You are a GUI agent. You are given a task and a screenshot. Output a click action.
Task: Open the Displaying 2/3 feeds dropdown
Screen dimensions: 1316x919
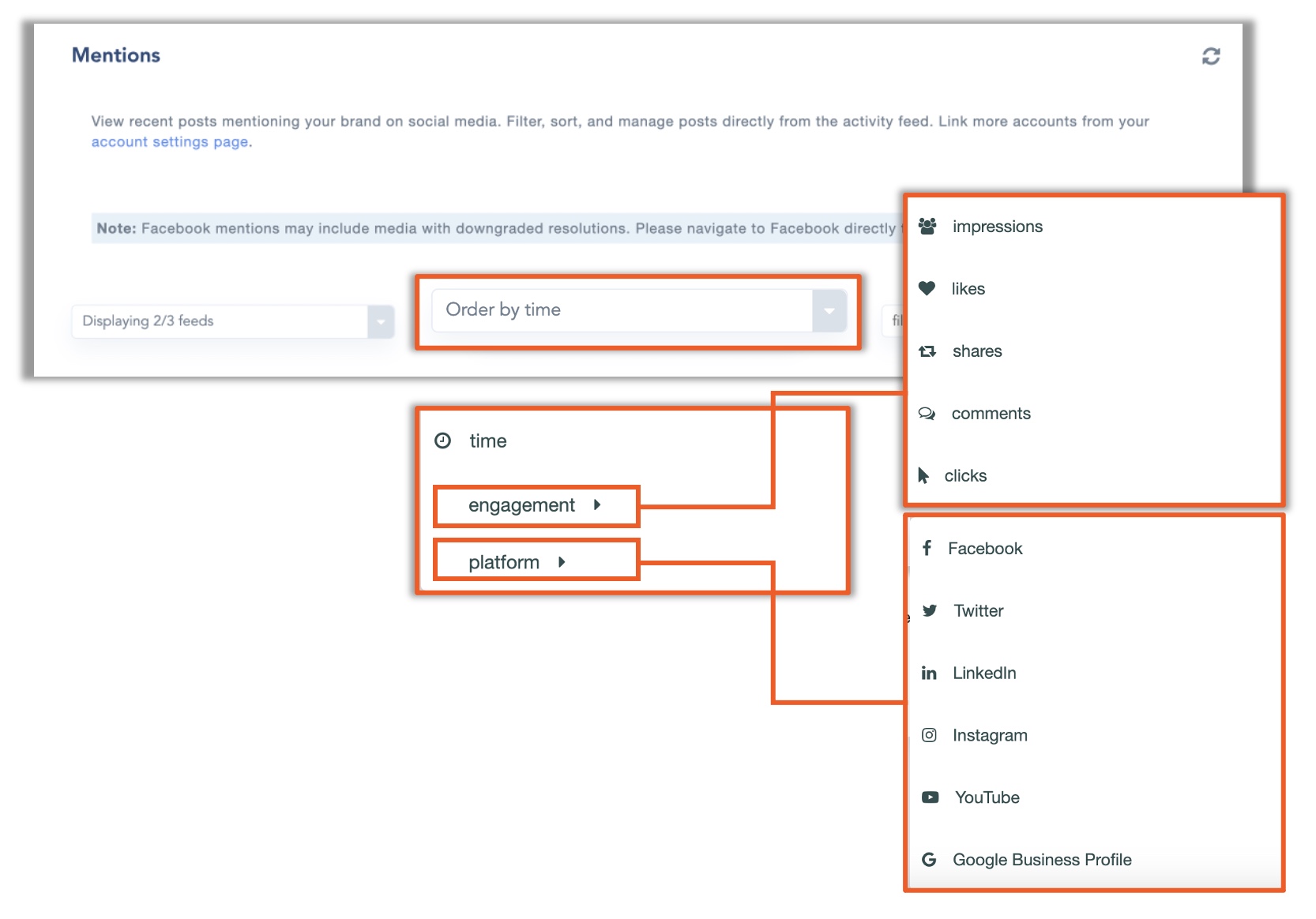[x=220, y=321]
